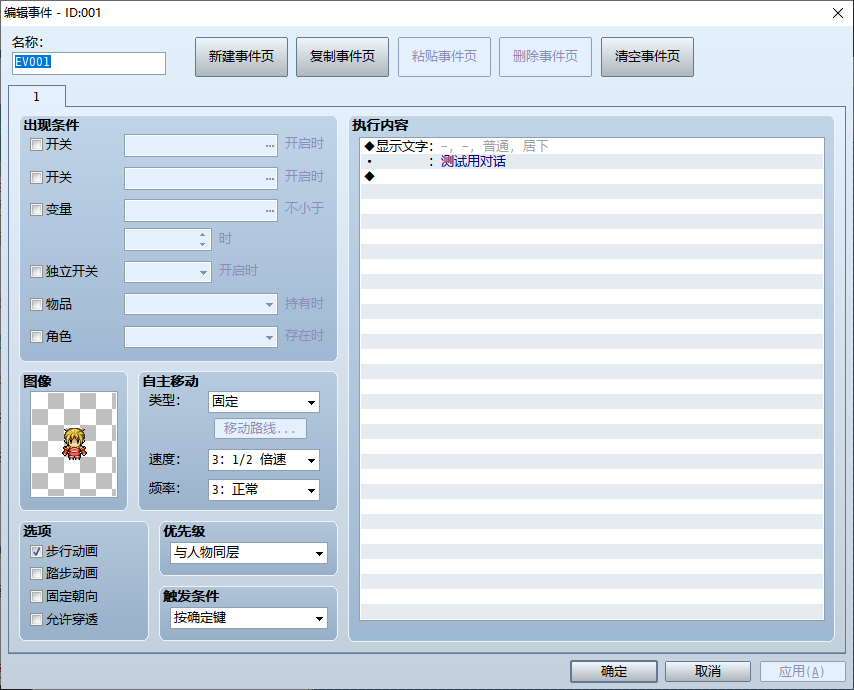Uncheck the 步行动画 option
This screenshot has width=854, height=690.
[36, 552]
